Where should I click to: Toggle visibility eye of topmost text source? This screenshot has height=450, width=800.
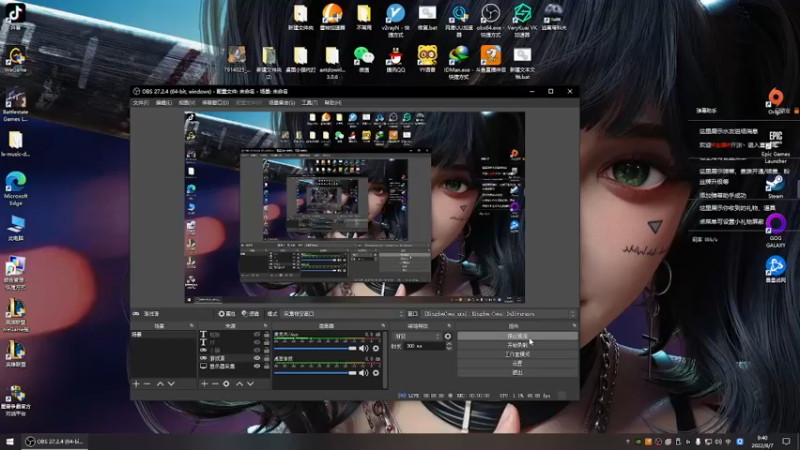(x=257, y=335)
